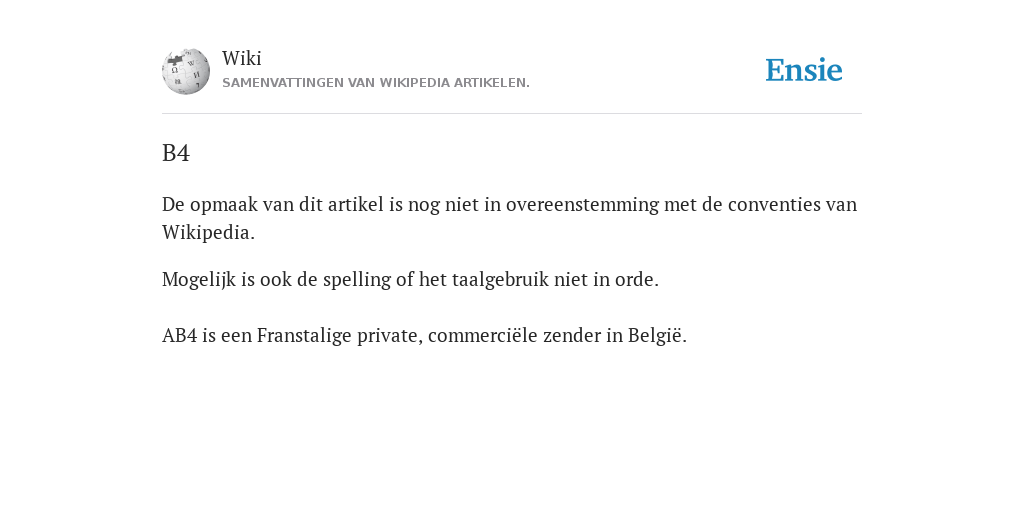
Task: Open the Ensie logo link
Action: point(804,71)
